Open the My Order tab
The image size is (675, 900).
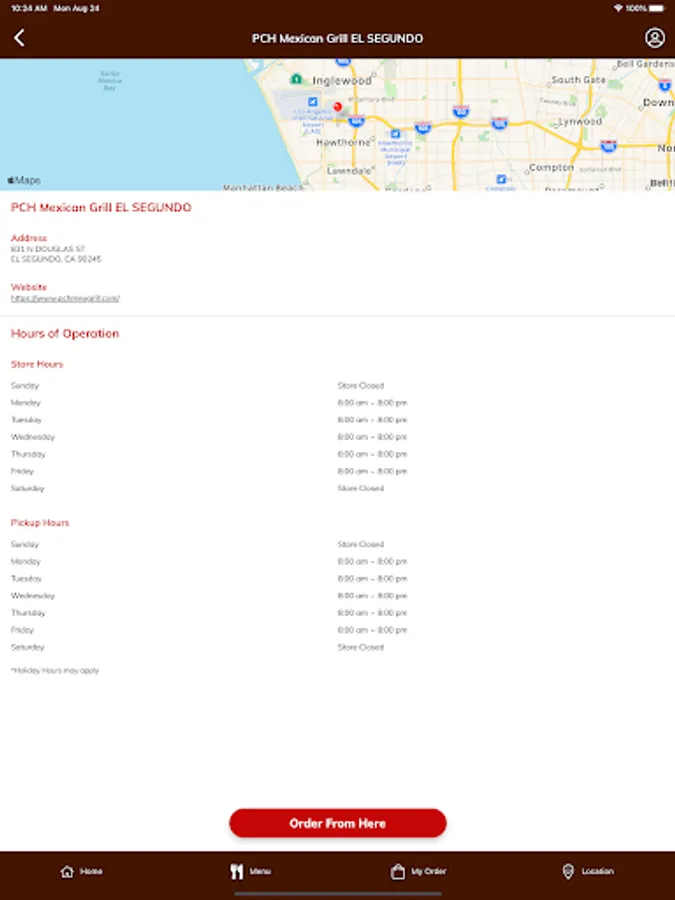[418, 871]
